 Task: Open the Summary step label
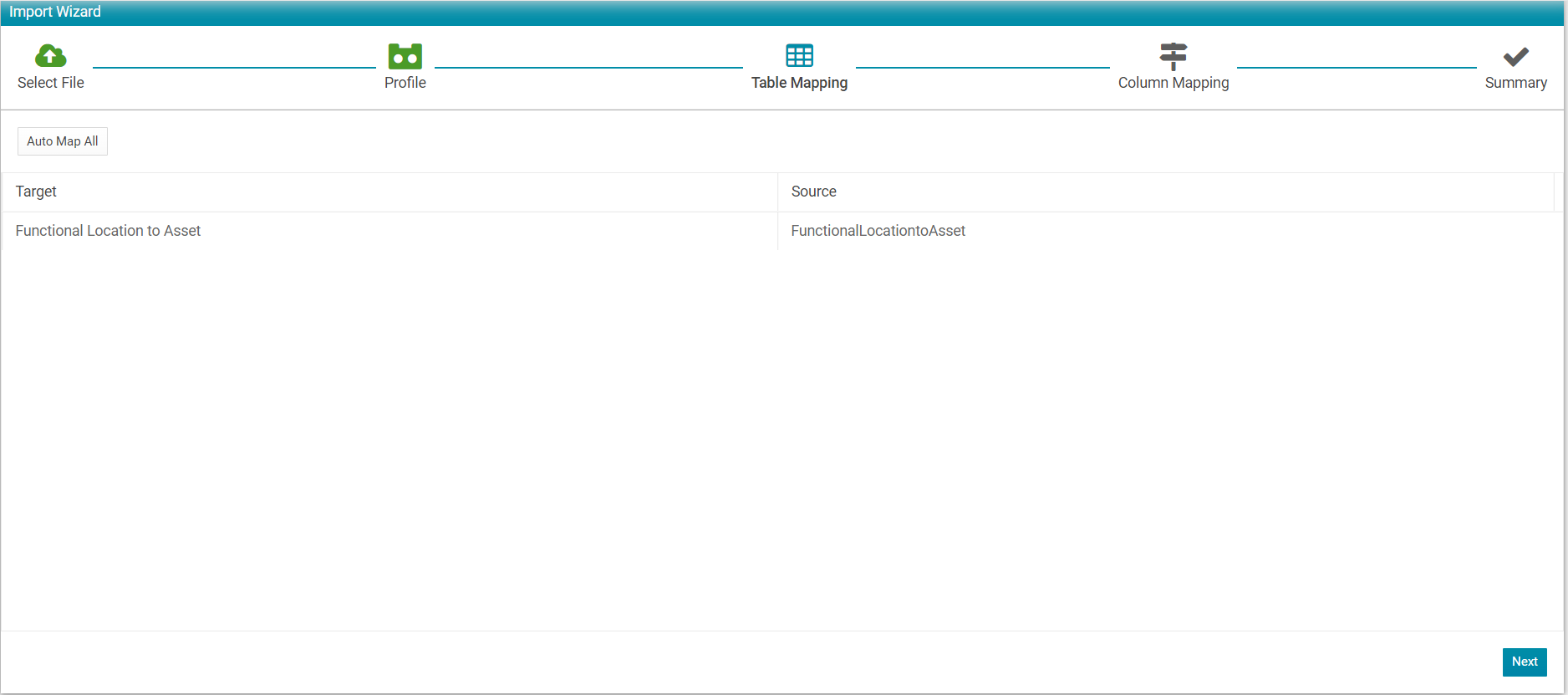tap(1515, 83)
